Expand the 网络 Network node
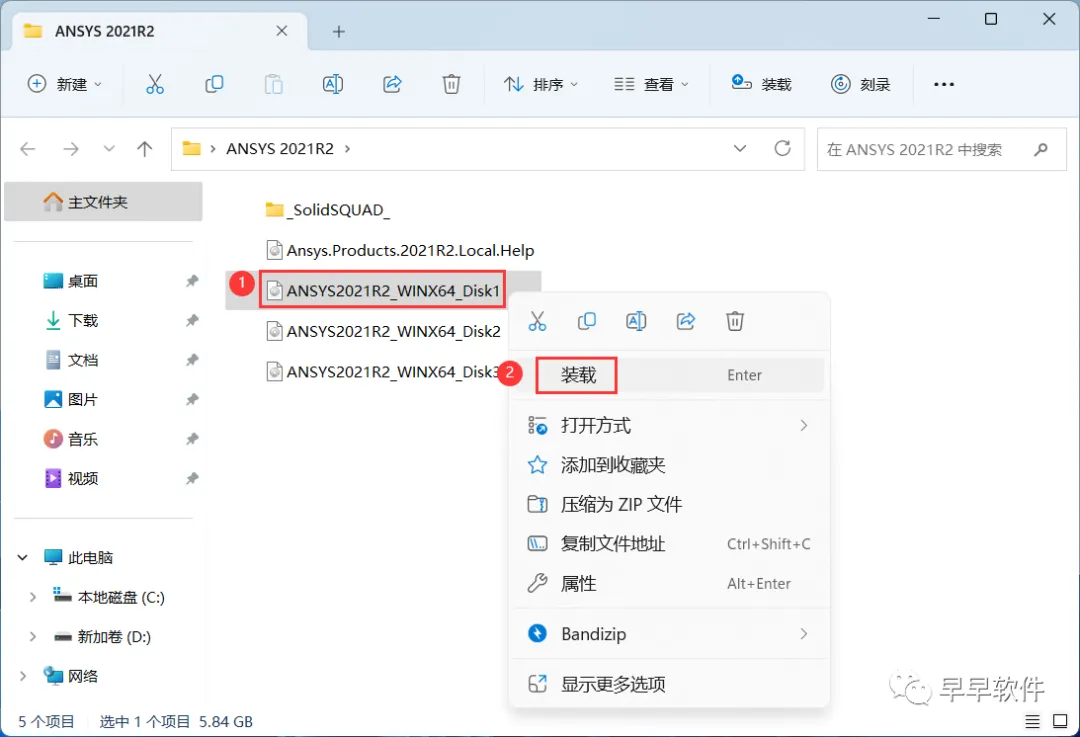The image size is (1080, 737). pos(23,676)
